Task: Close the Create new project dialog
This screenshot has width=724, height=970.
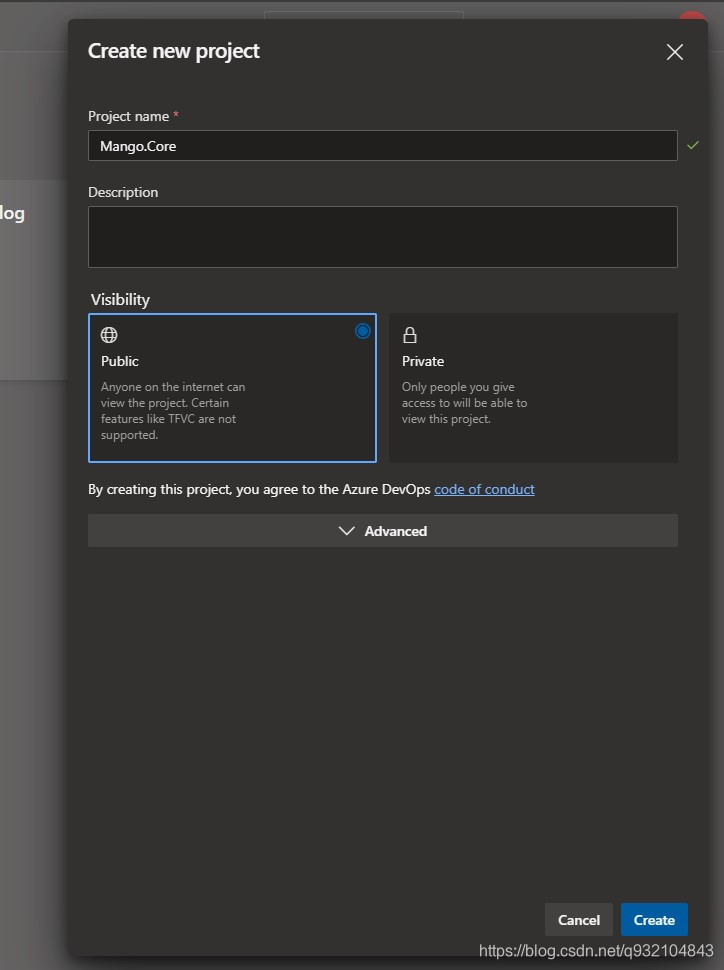Action: tap(674, 52)
